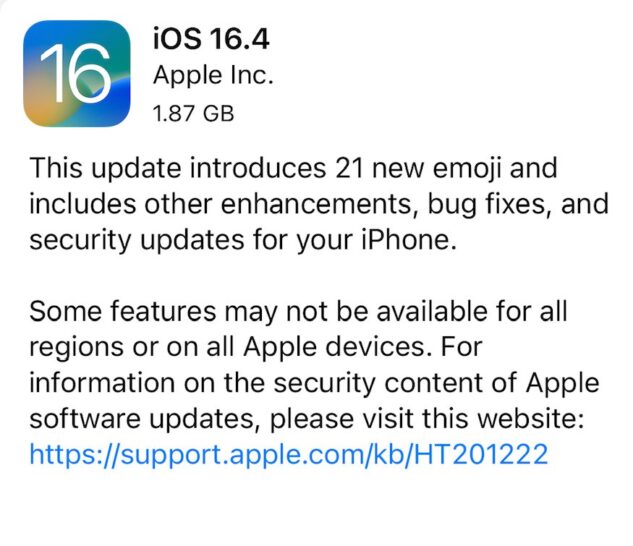Click the security updates for your iPhone line
The width and height of the screenshot is (633, 546).
pyautogui.click(x=243, y=241)
